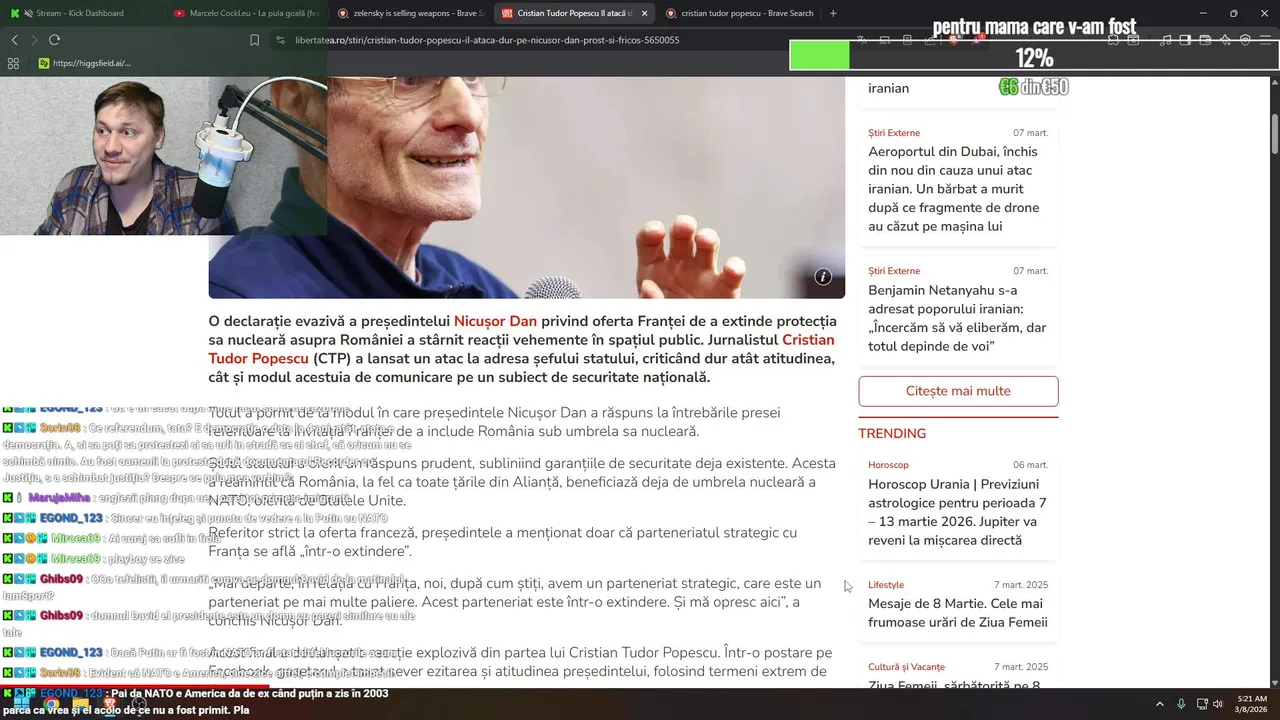This screenshot has width=1280, height=720.
Task: Switch to the Marcelo CockLeu YouTube tab
Action: click(245, 13)
